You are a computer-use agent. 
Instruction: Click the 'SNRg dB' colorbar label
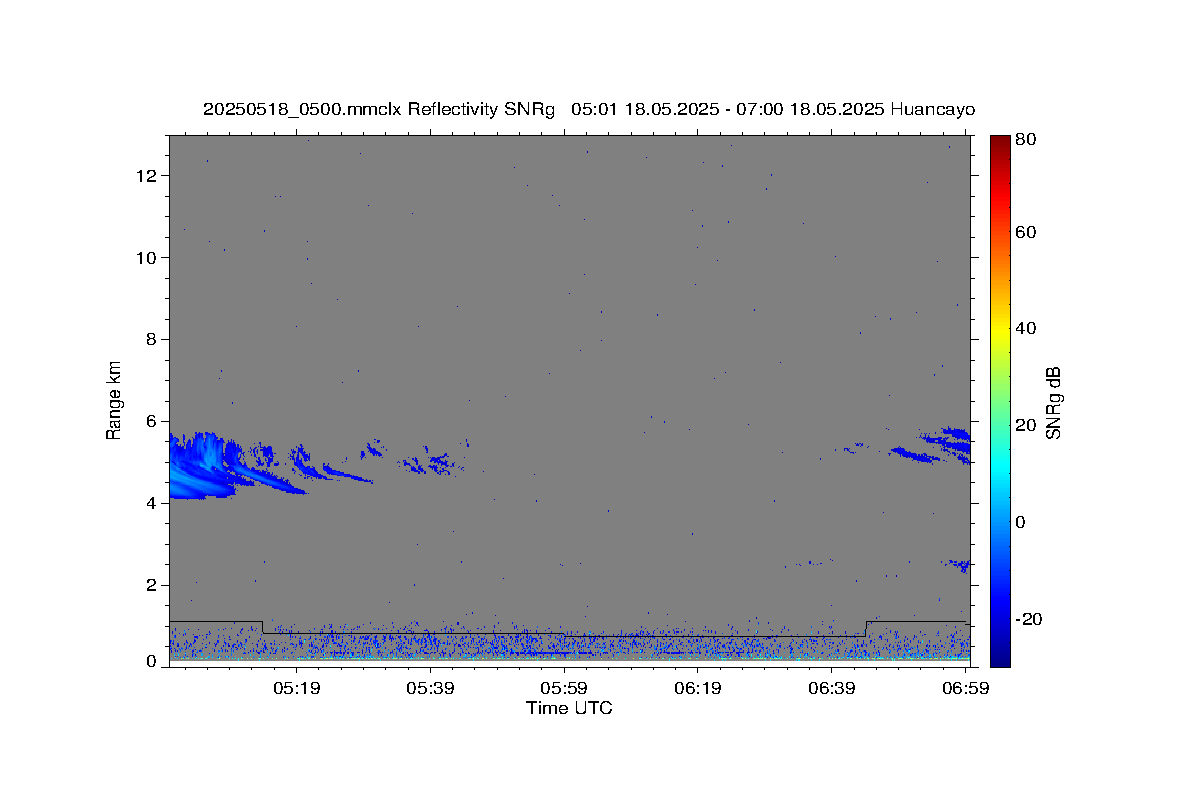coord(1053,403)
